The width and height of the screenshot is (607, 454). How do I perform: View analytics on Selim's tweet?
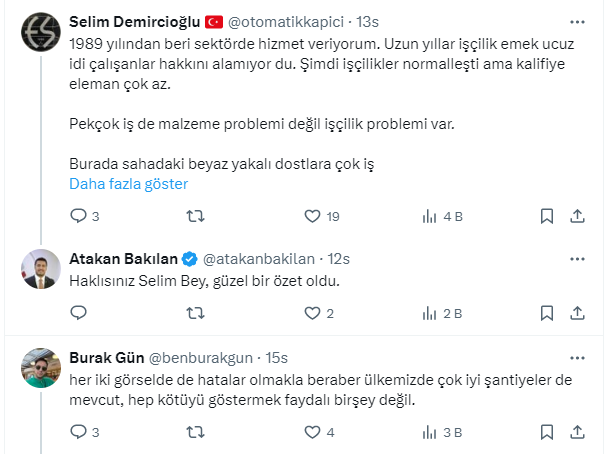tap(430, 215)
